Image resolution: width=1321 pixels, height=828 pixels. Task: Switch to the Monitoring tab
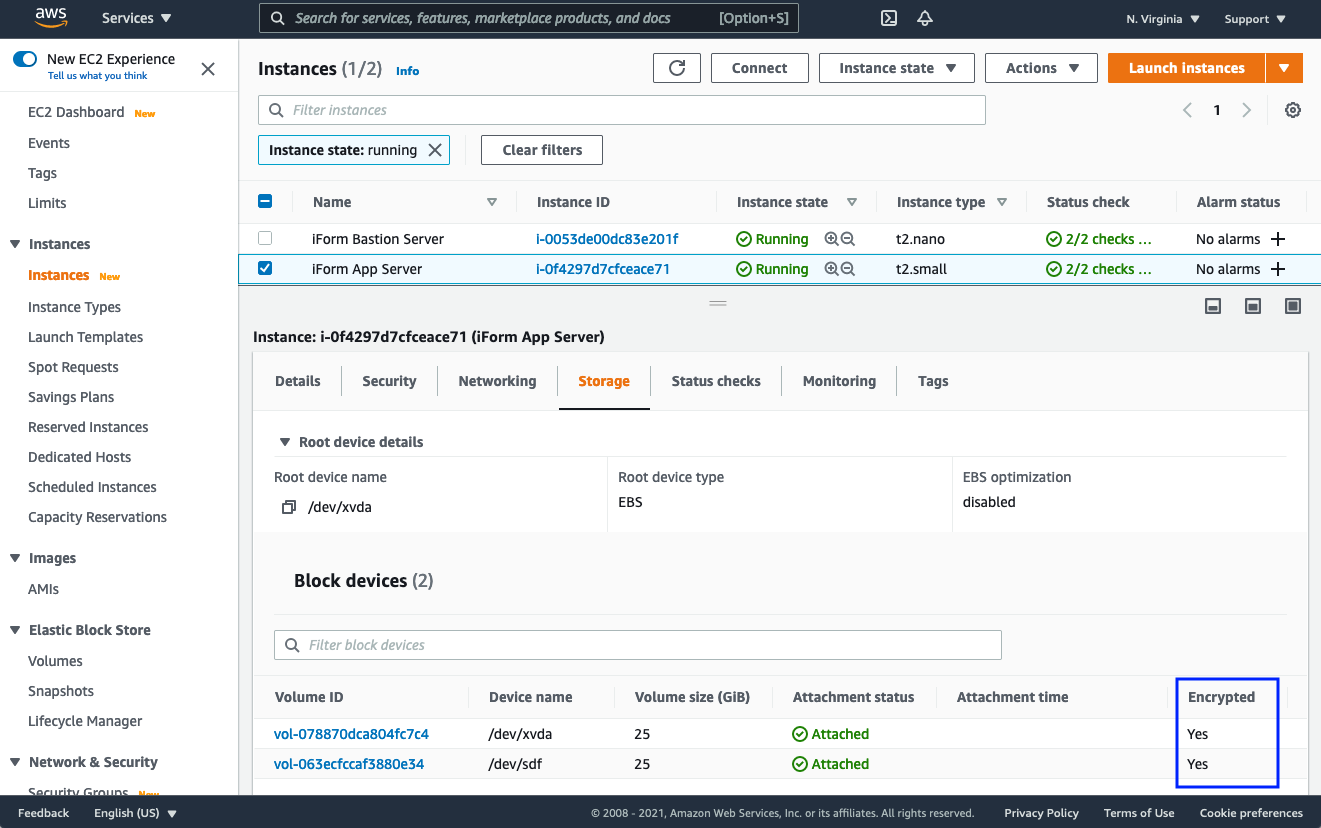[x=839, y=381]
